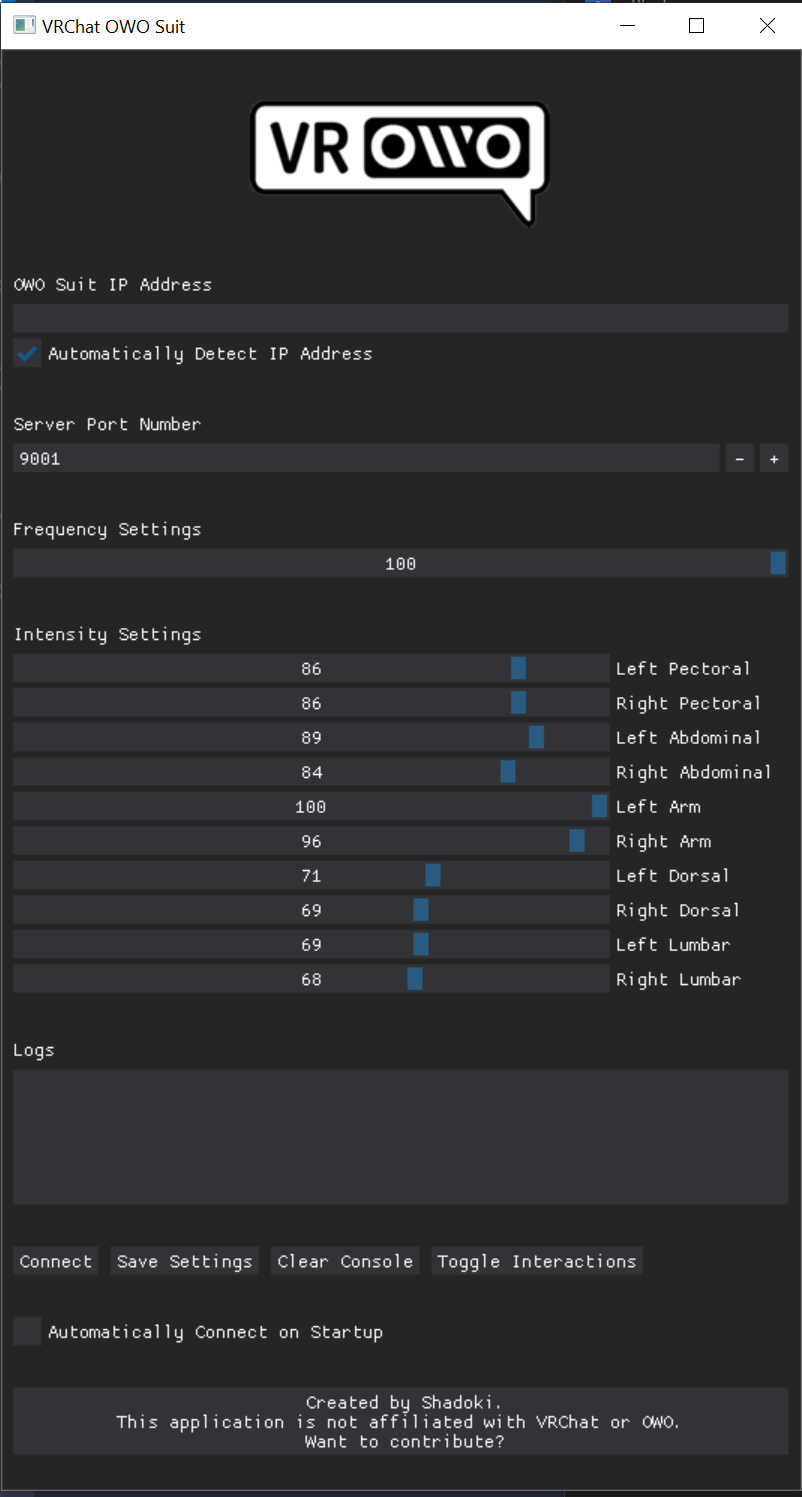Click the Server Port Number field showing 9001
Viewport: 802px width, 1497px height.
tap(366, 459)
